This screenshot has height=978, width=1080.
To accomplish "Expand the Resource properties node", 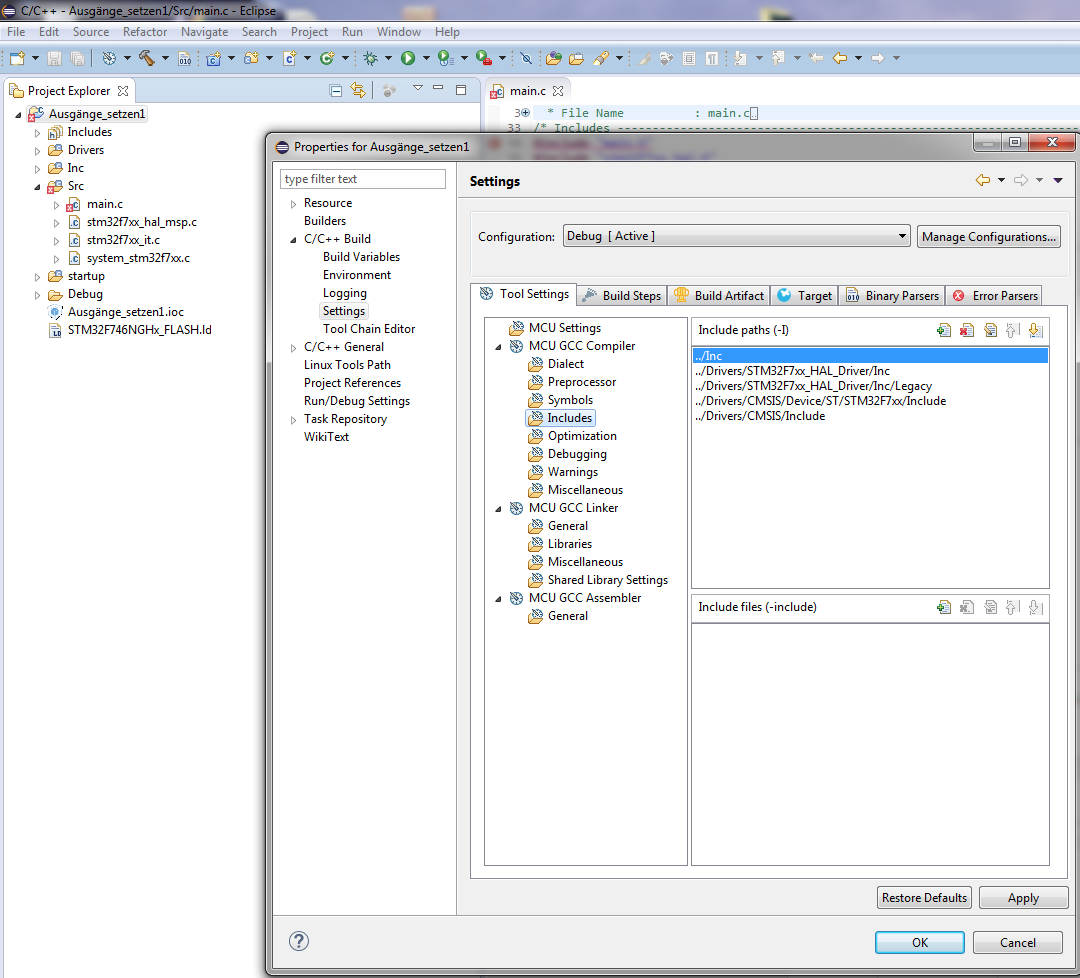I will (293, 204).
